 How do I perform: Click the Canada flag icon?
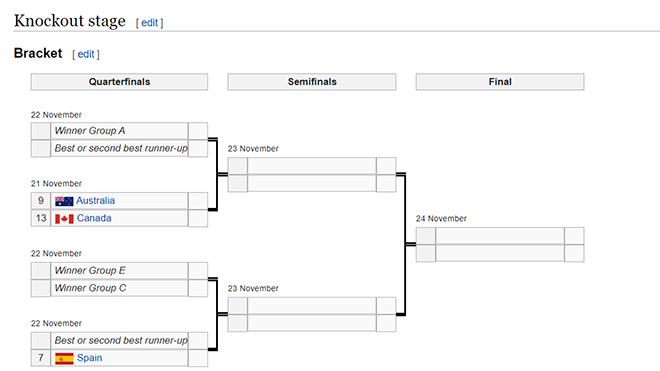[x=64, y=219]
